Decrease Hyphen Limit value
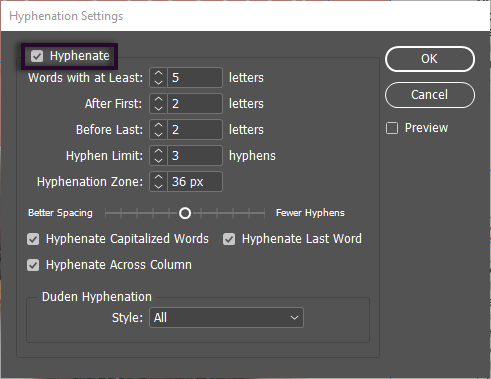Viewport: 491px width, 379px height. click(159, 160)
